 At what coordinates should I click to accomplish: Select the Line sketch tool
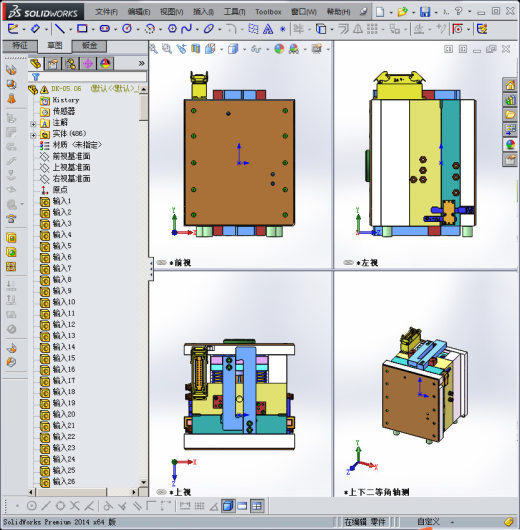coord(60,29)
